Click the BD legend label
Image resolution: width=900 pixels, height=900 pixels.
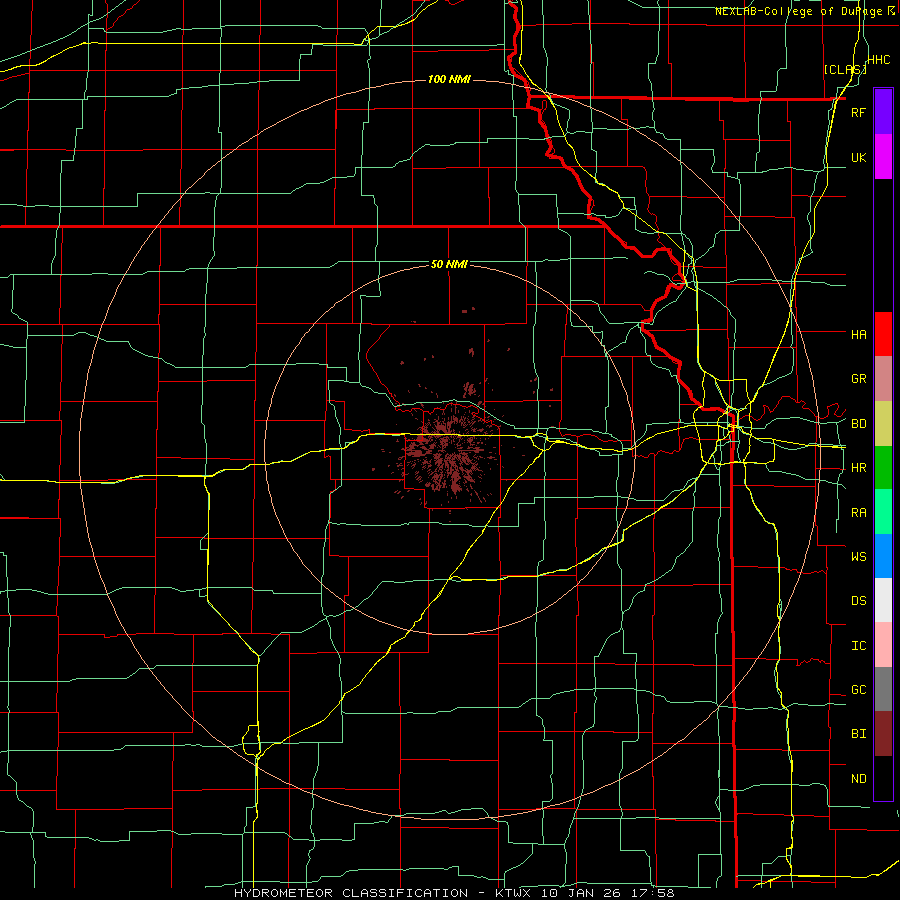tap(858, 424)
